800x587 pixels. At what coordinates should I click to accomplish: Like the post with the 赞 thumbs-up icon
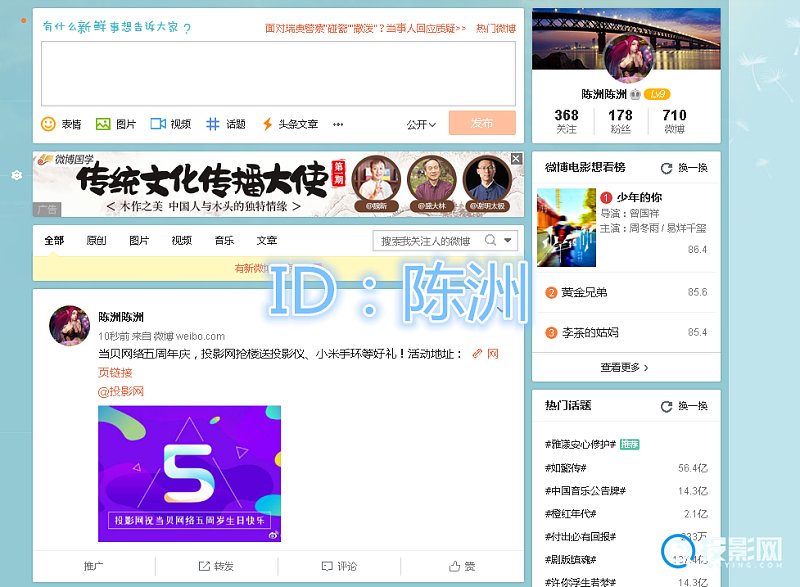point(462,566)
